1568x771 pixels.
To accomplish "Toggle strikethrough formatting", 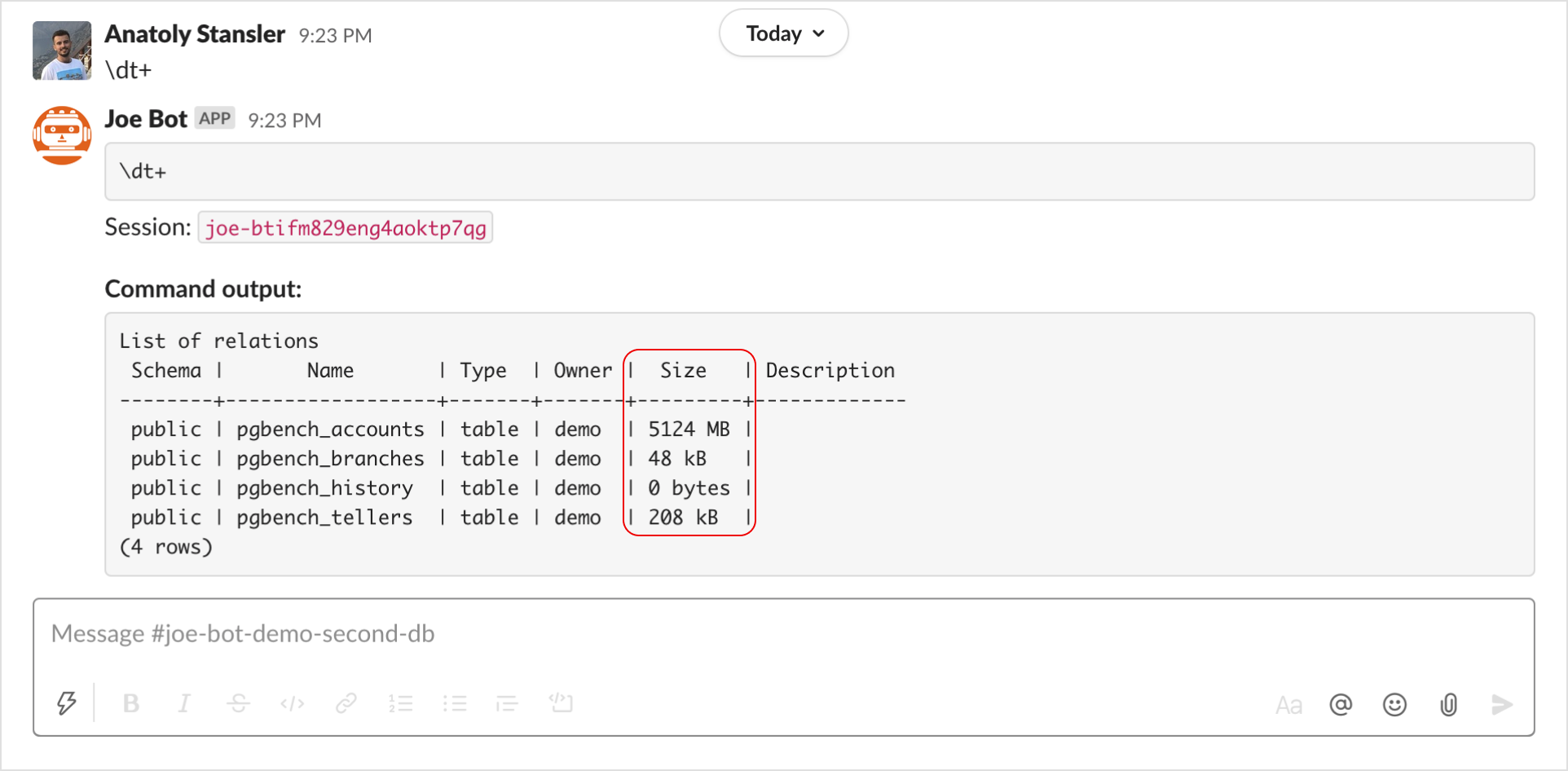I will pyautogui.click(x=238, y=703).
